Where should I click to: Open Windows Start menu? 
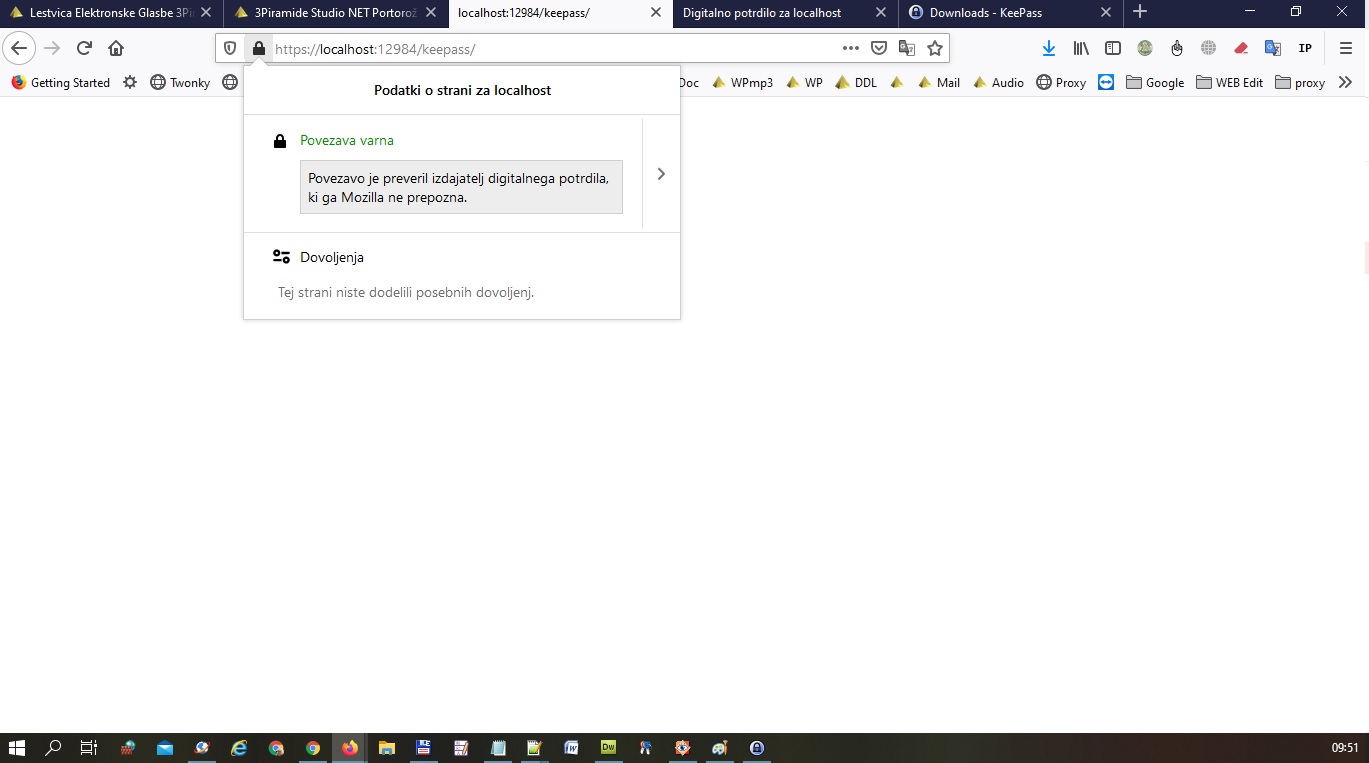(17, 747)
